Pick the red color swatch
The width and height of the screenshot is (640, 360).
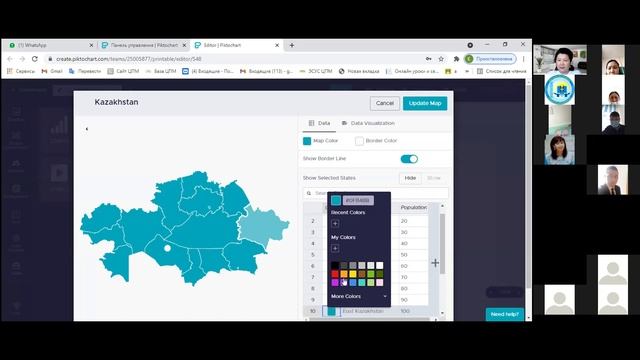pos(335,274)
